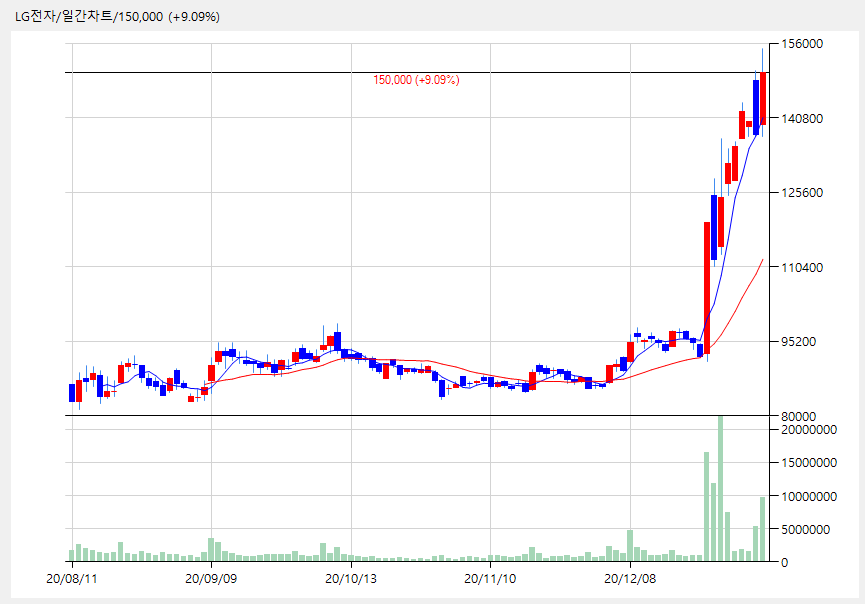Click the large red breakout candle rising from 95200 past 110400
865x604 pixels.
pyautogui.click(x=707, y=287)
